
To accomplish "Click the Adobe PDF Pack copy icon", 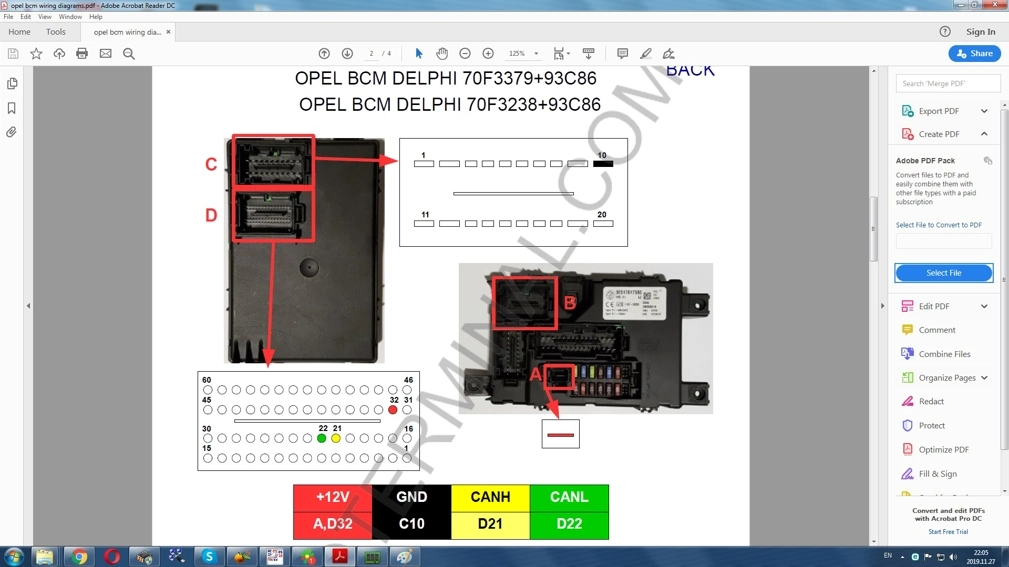I will (x=988, y=160).
